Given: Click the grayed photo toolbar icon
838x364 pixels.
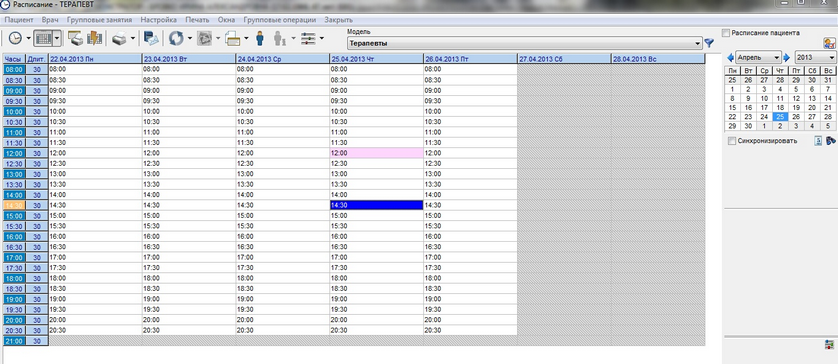Looking at the screenshot, I should (204, 38).
